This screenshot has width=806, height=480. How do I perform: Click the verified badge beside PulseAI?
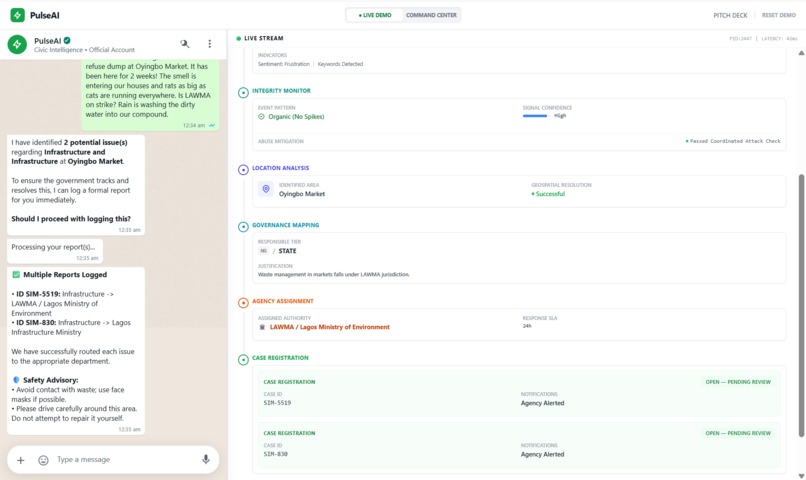[67, 40]
